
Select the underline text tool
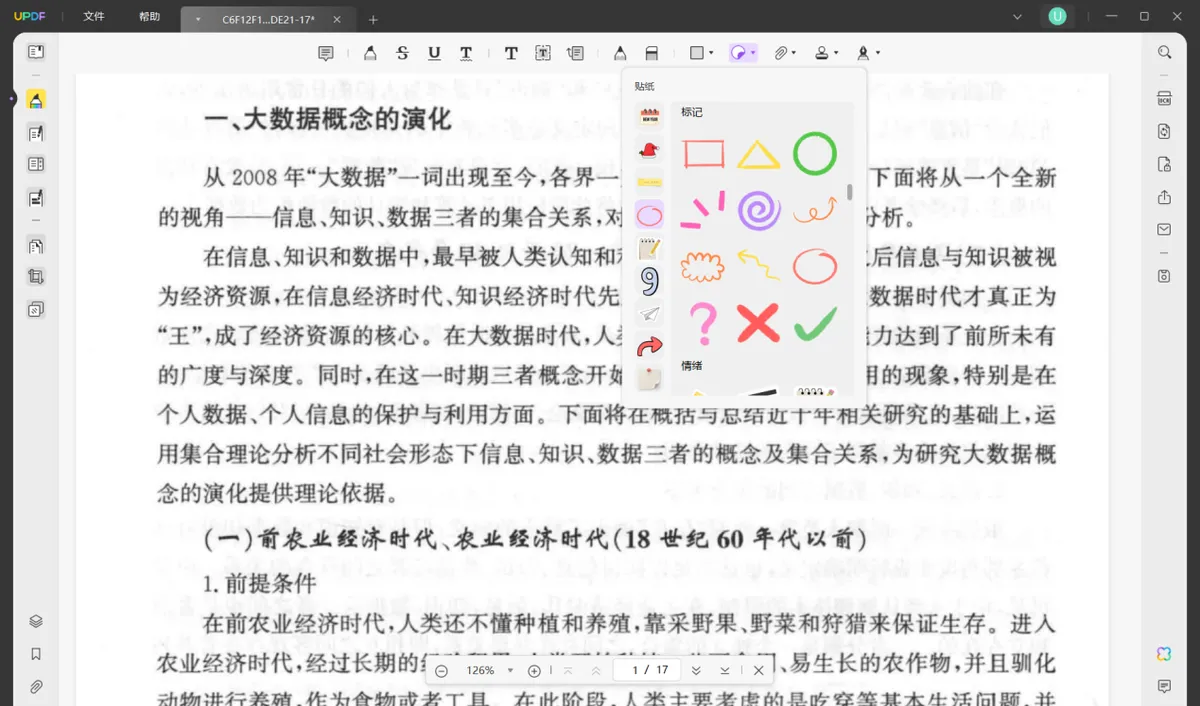coord(434,53)
